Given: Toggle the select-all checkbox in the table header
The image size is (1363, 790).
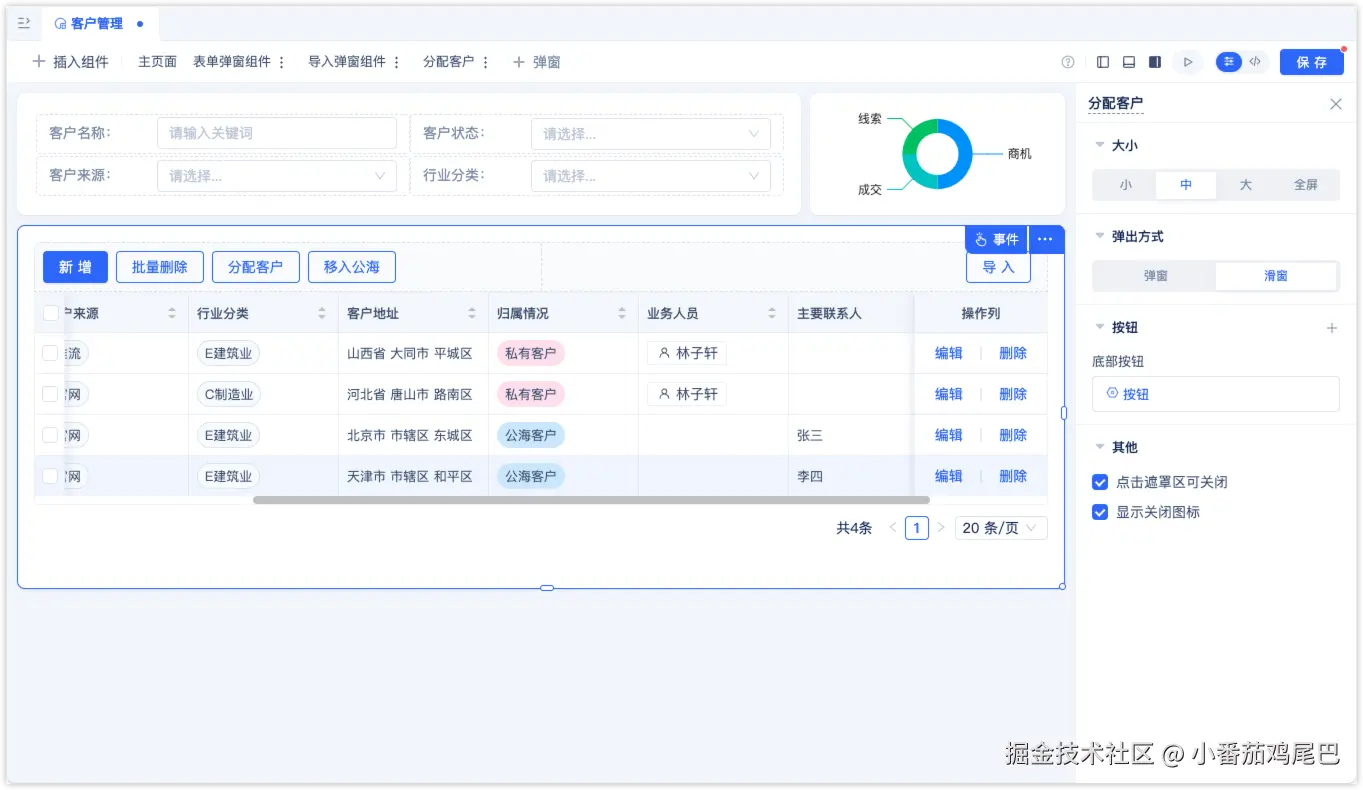Looking at the screenshot, I should click(50, 313).
